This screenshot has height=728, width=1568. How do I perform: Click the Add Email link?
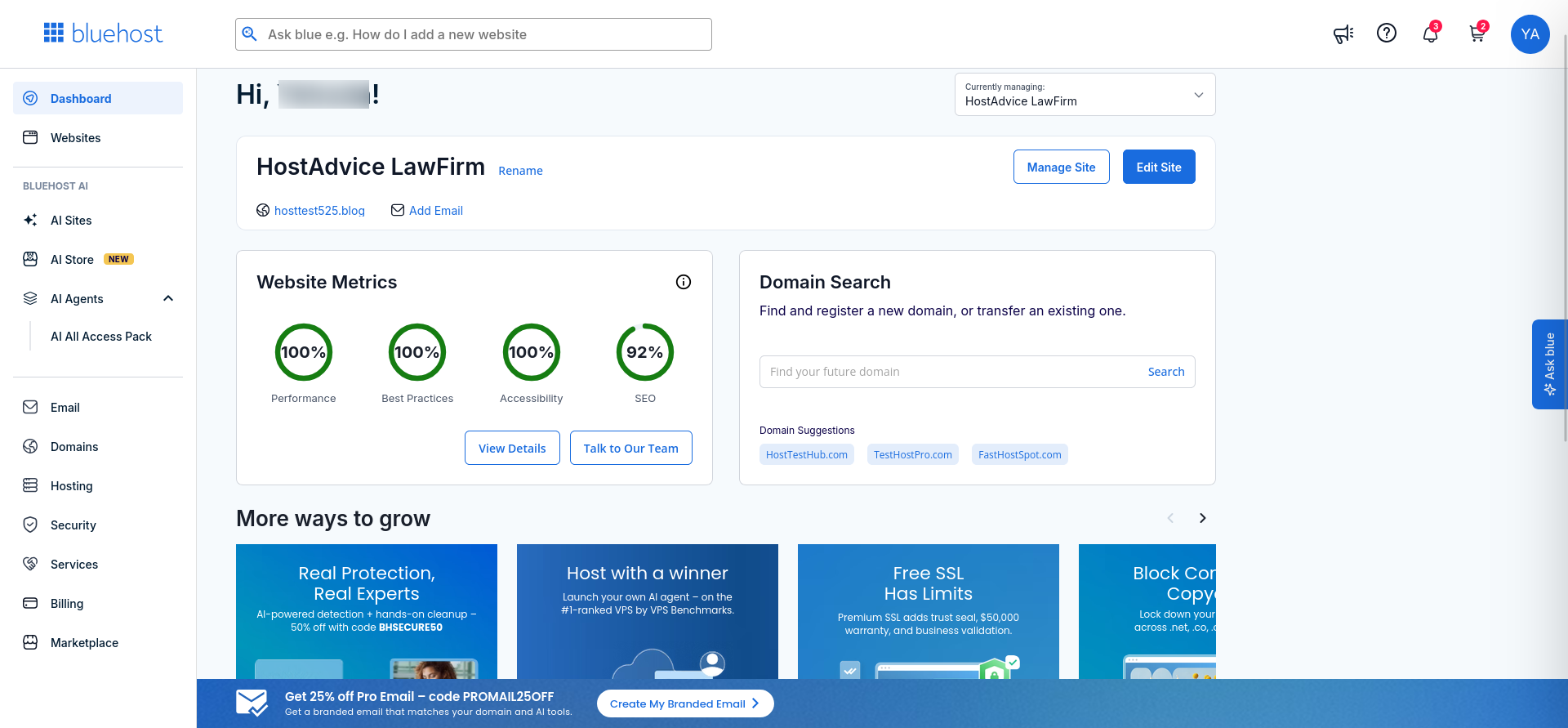(x=436, y=210)
